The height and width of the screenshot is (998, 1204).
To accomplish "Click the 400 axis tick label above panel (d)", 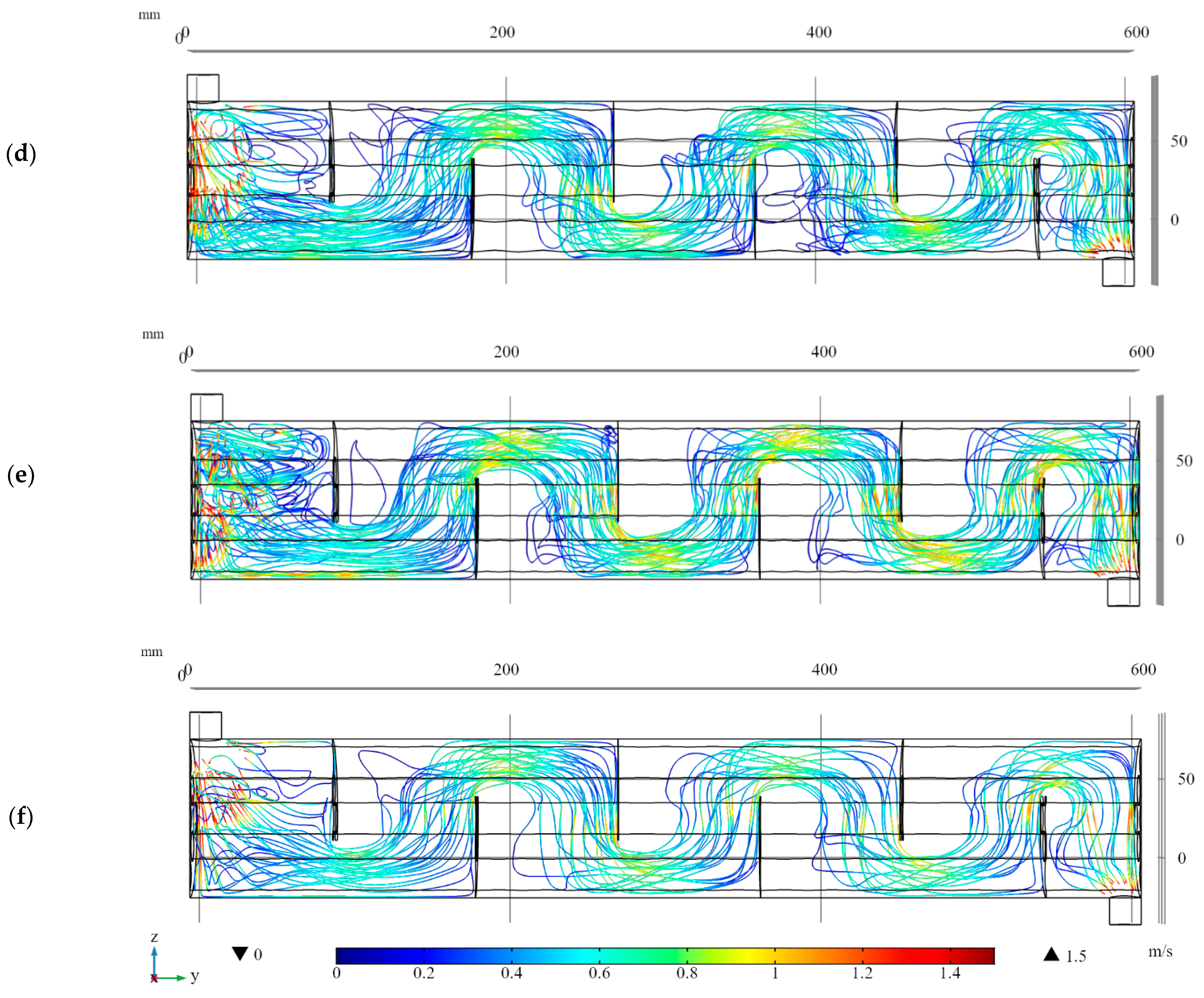I will pos(819,32).
